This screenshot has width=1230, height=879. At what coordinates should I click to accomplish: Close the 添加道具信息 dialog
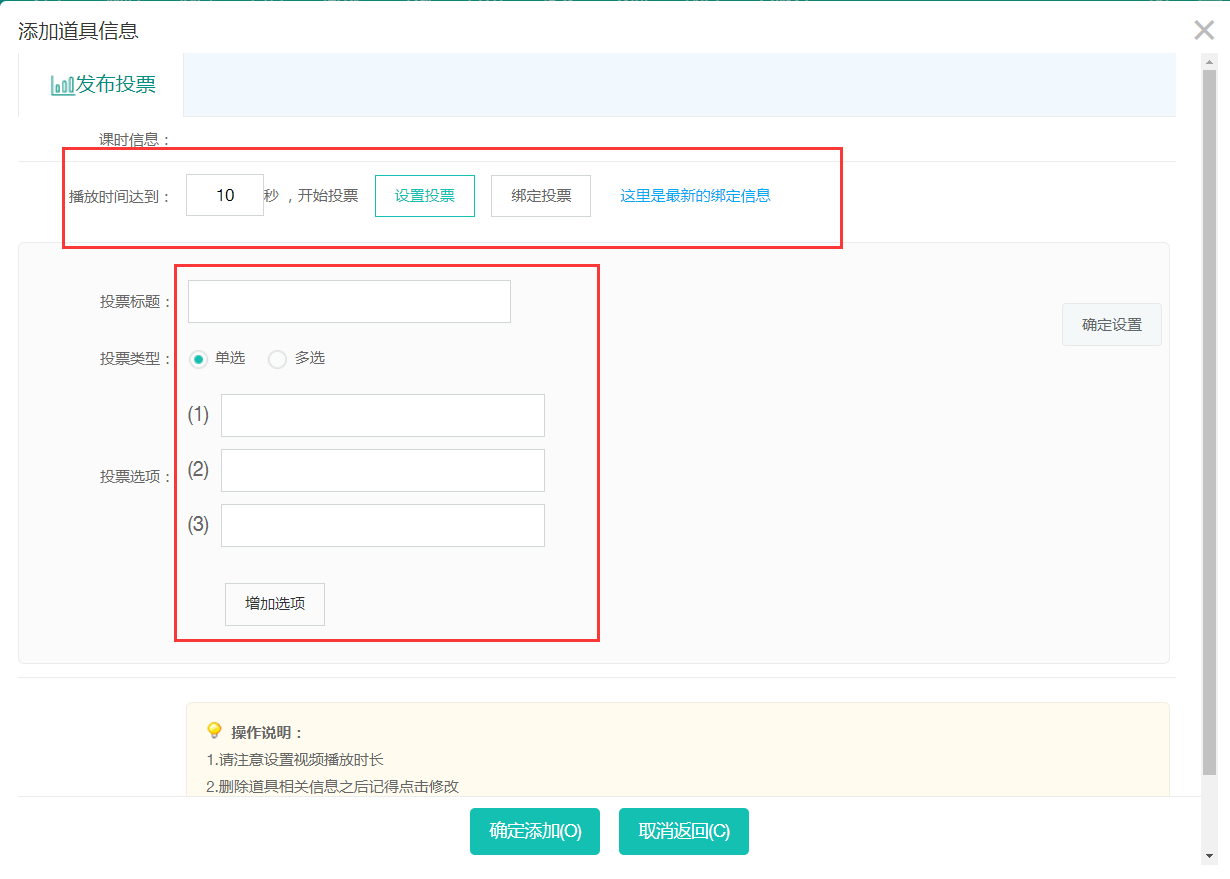pos(1203,30)
